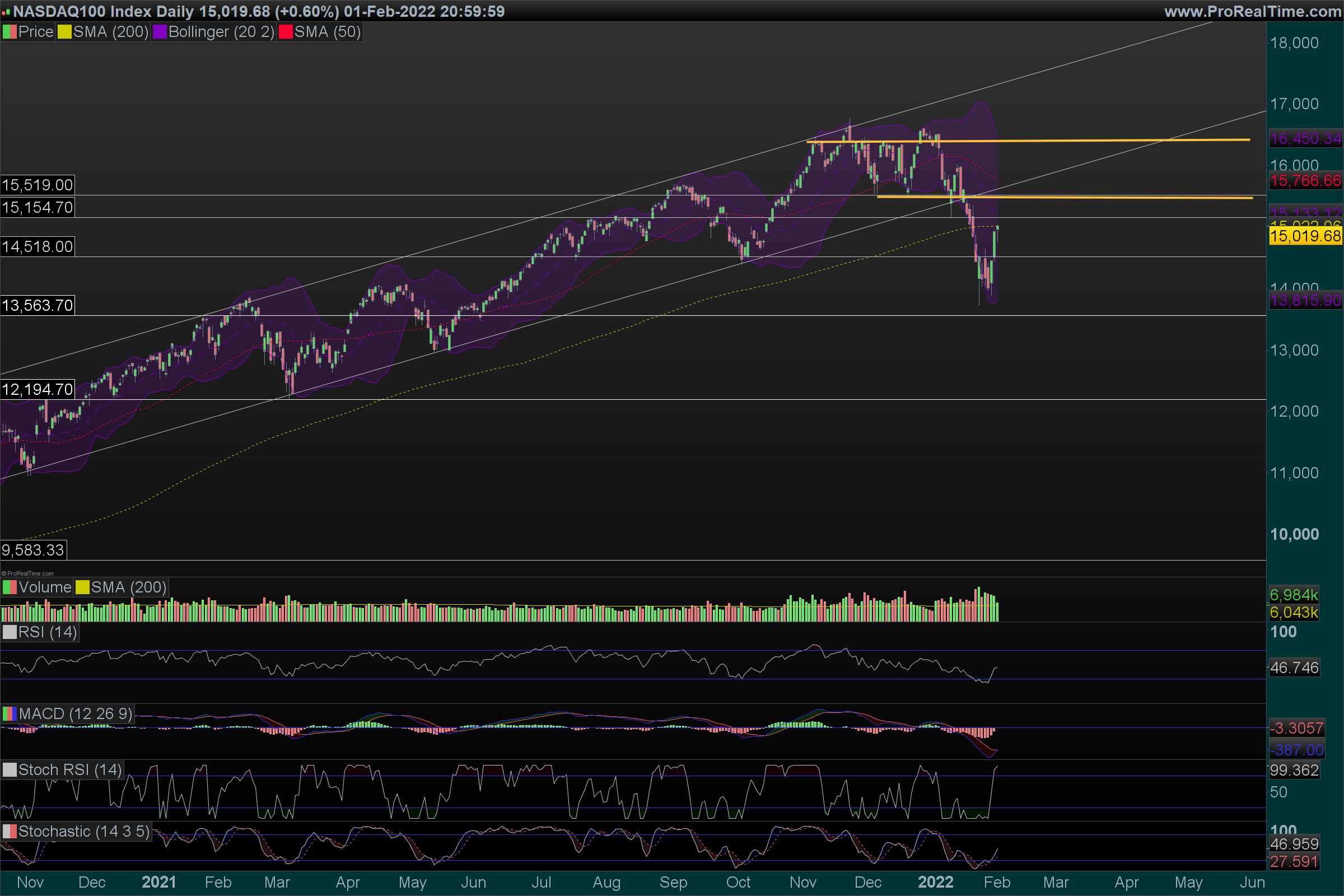Select the 12,194.70 support line label
Image resolution: width=1344 pixels, height=896 pixels.
tap(37, 390)
